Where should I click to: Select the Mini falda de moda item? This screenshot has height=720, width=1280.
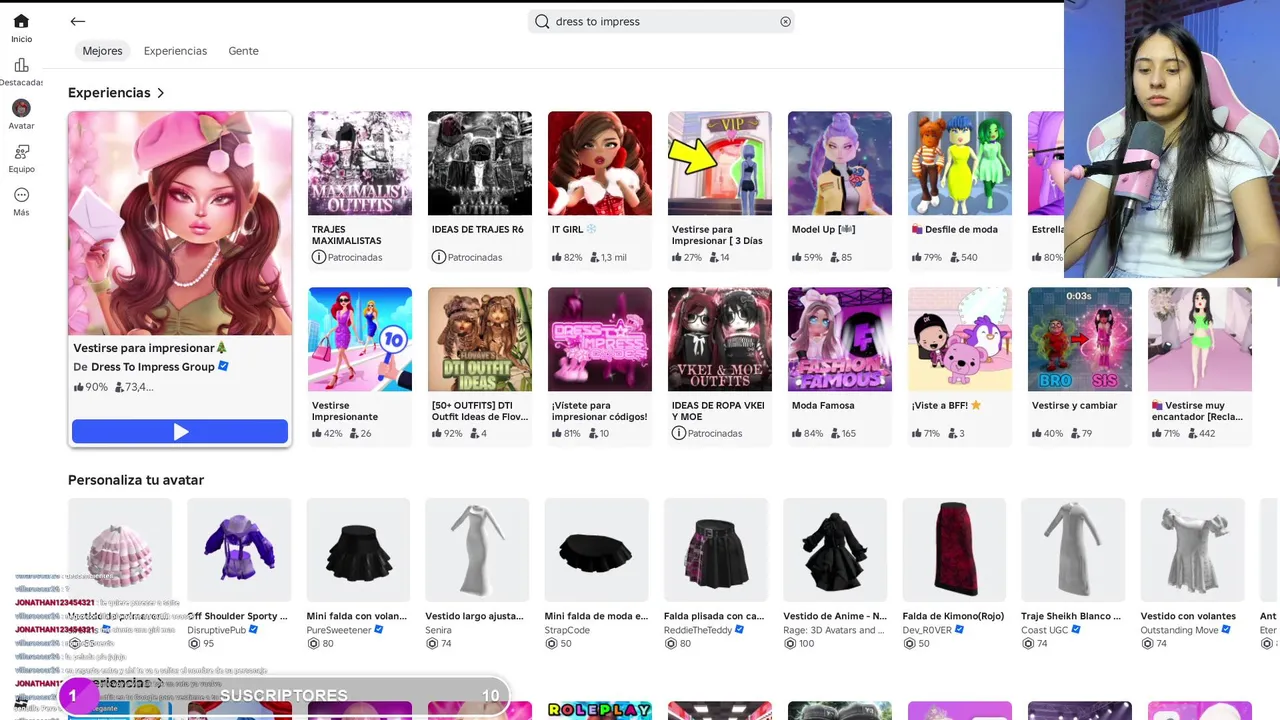coord(596,550)
